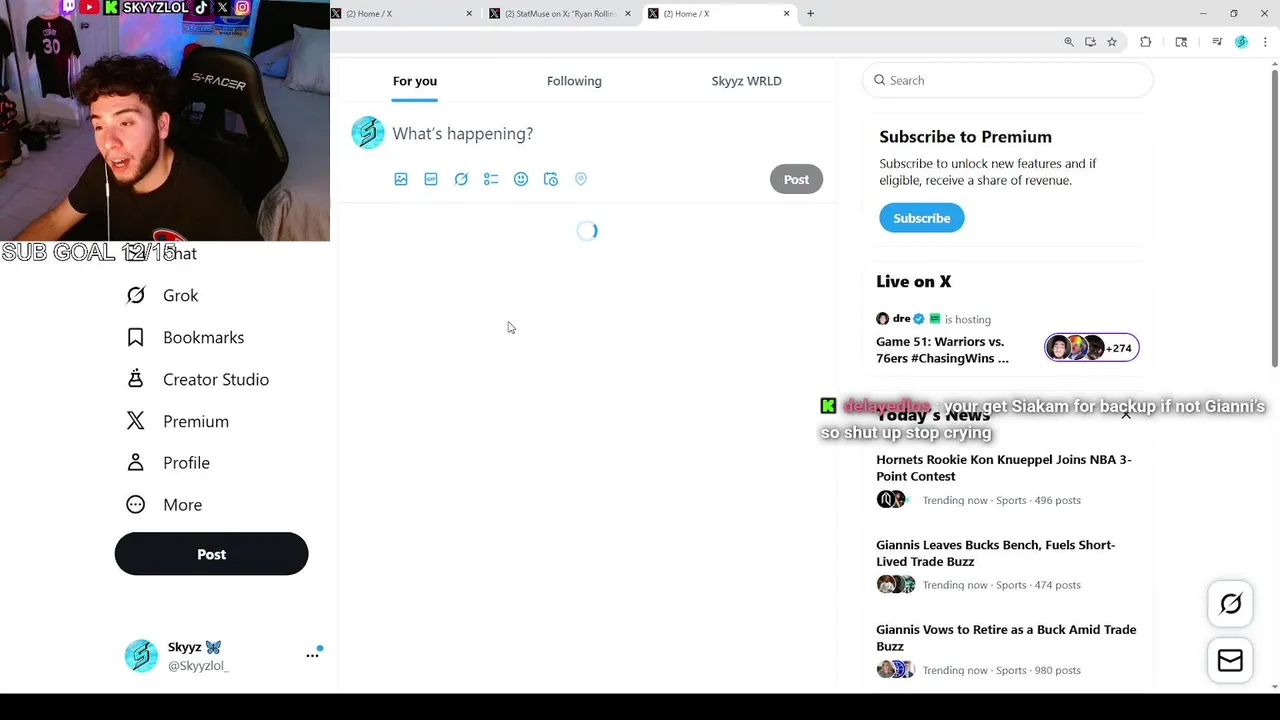Click the Chrome profile avatar
Image resolution: width=1280 pixels, height=720 pixels.
coord(1241,42)
